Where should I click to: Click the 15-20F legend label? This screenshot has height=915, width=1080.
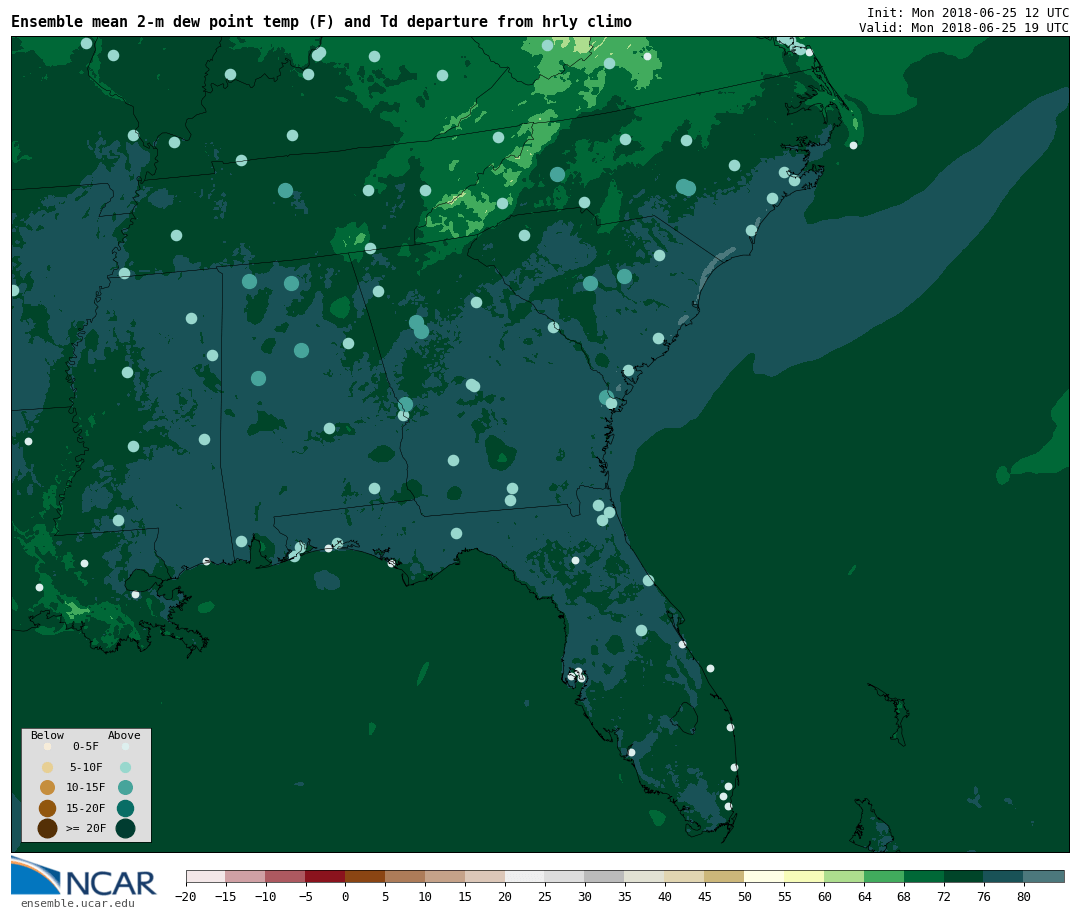coord(86,808)
